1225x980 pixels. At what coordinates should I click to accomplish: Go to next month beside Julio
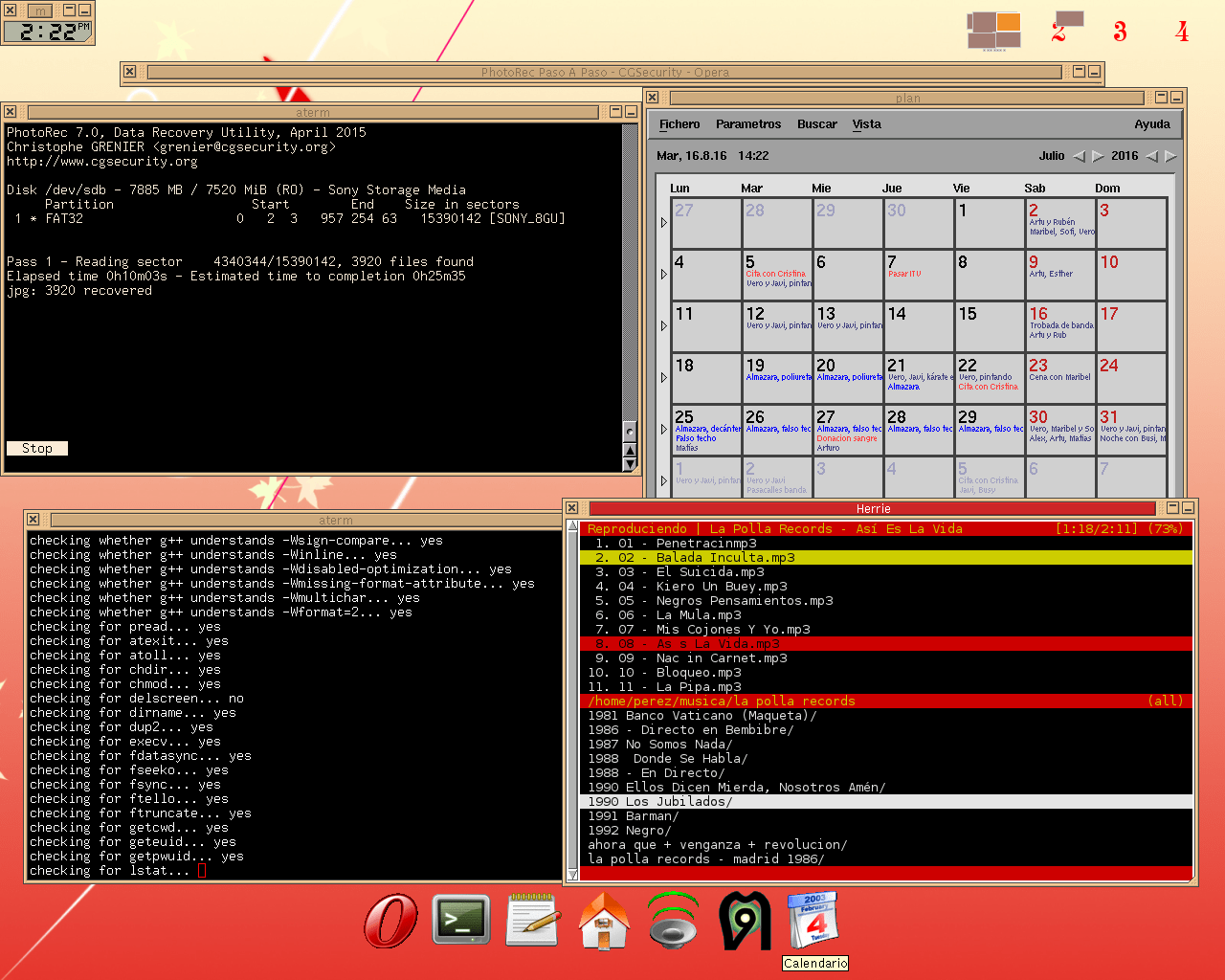coord(1098,156)
